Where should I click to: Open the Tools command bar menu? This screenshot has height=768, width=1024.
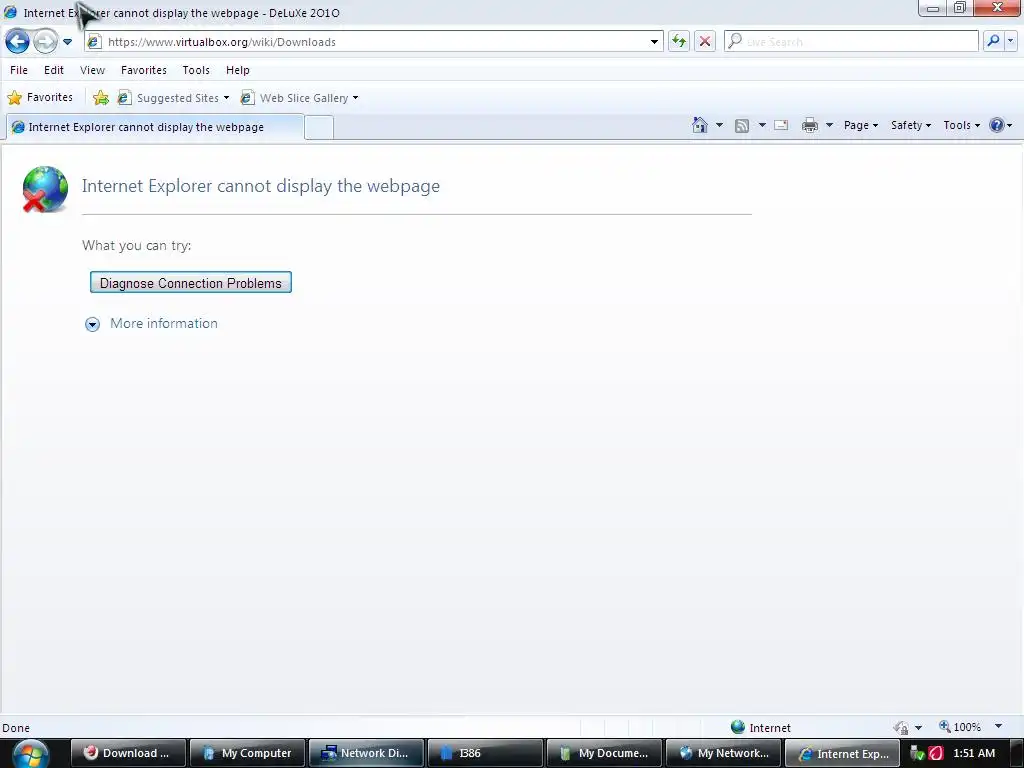coord(961,125)
